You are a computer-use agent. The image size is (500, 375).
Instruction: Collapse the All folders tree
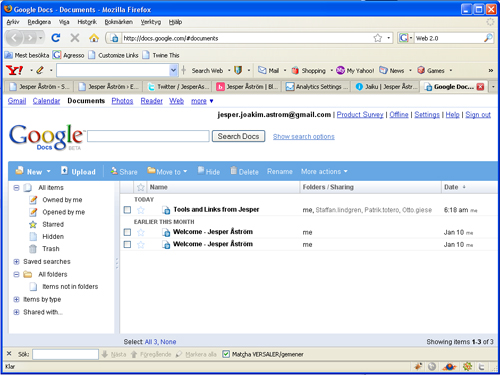coord(16,274)
